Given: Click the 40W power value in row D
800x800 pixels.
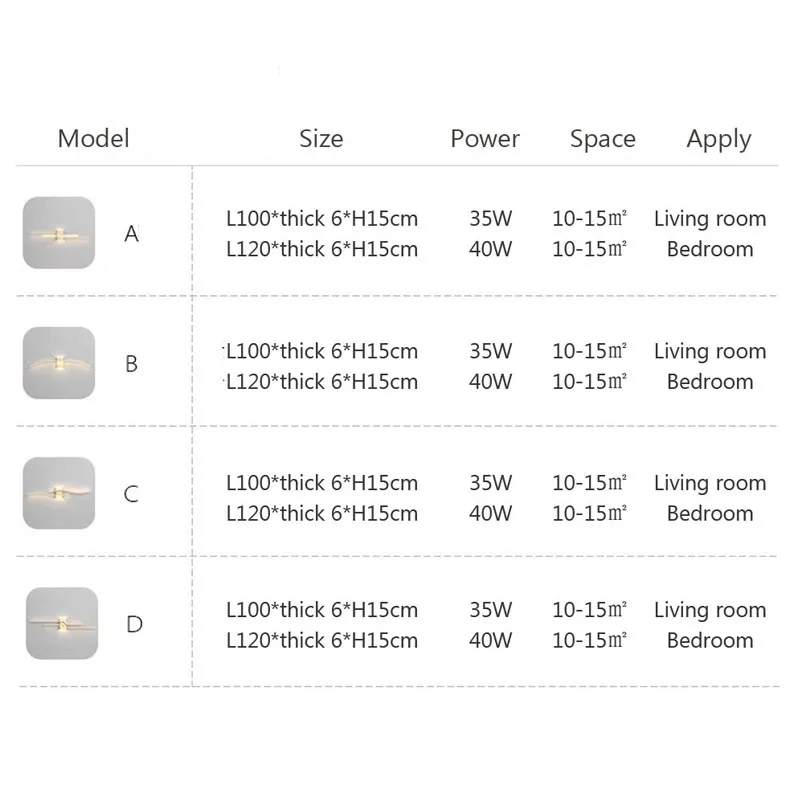Looking at the screenshot, I should [x=490, y=640].
